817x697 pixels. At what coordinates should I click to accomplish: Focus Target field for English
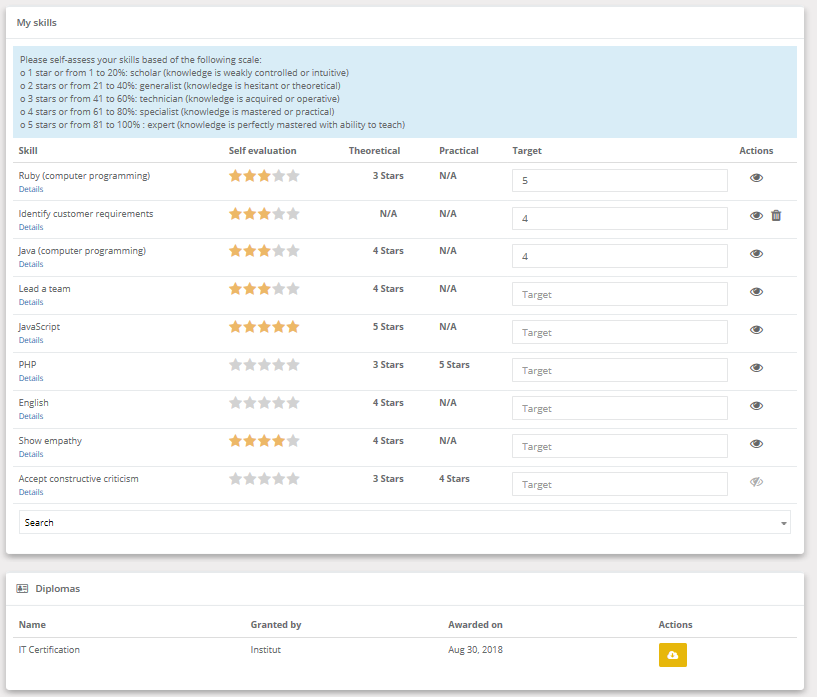click(x=620, y=408)
